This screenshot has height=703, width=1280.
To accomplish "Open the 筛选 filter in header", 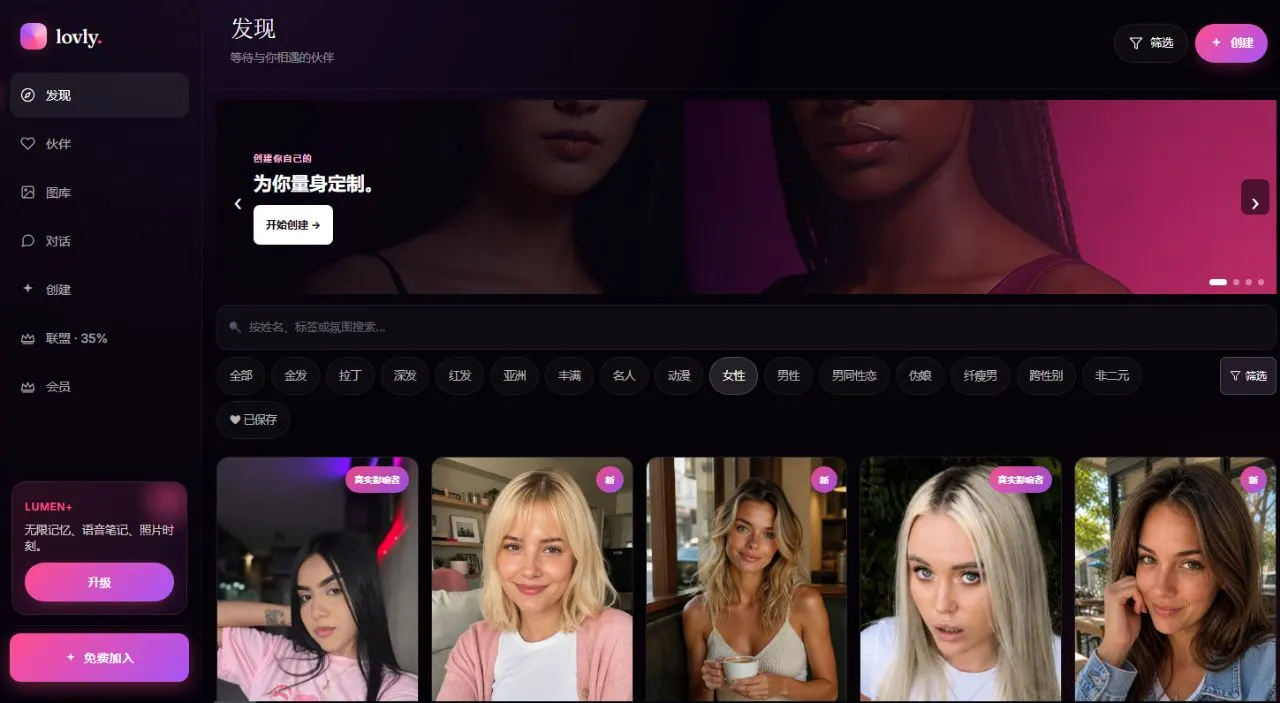I will [x=1150, y=43].
